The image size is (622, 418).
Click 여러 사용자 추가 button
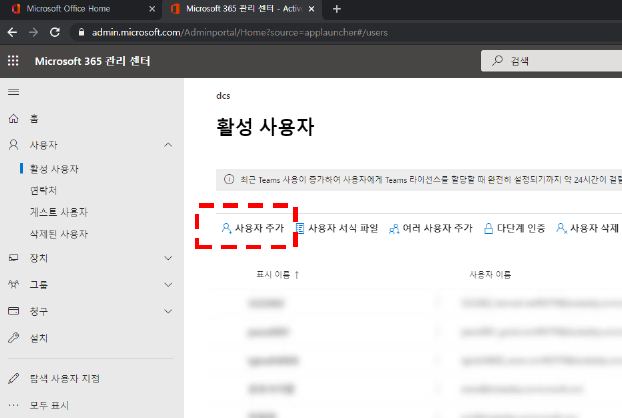431,228
